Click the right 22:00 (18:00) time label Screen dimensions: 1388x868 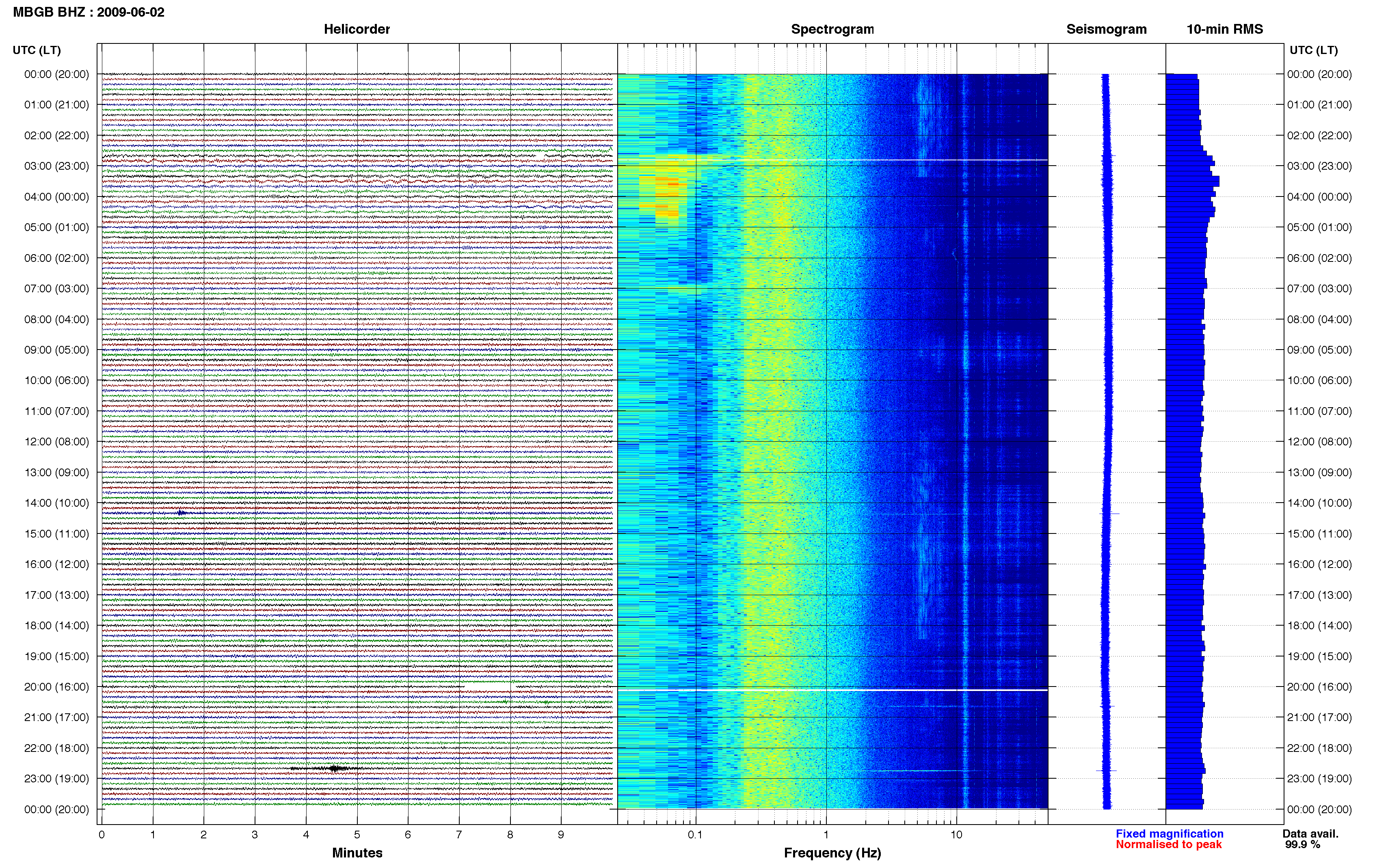pyautogui.click(x=1319, y=748)
